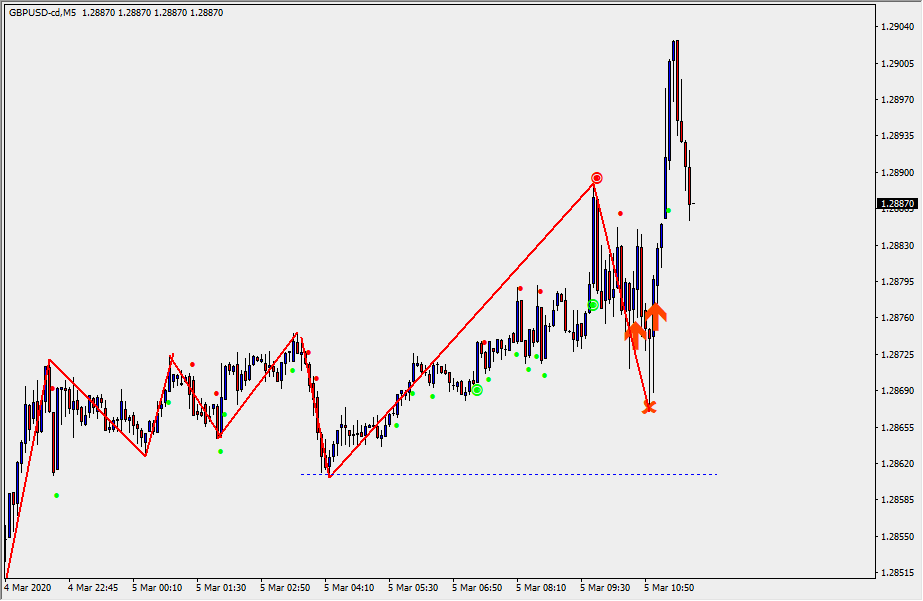This screenshot has height=601, width=923.
Task: Click the red dot right of the red peak
Action: [620, 213]
